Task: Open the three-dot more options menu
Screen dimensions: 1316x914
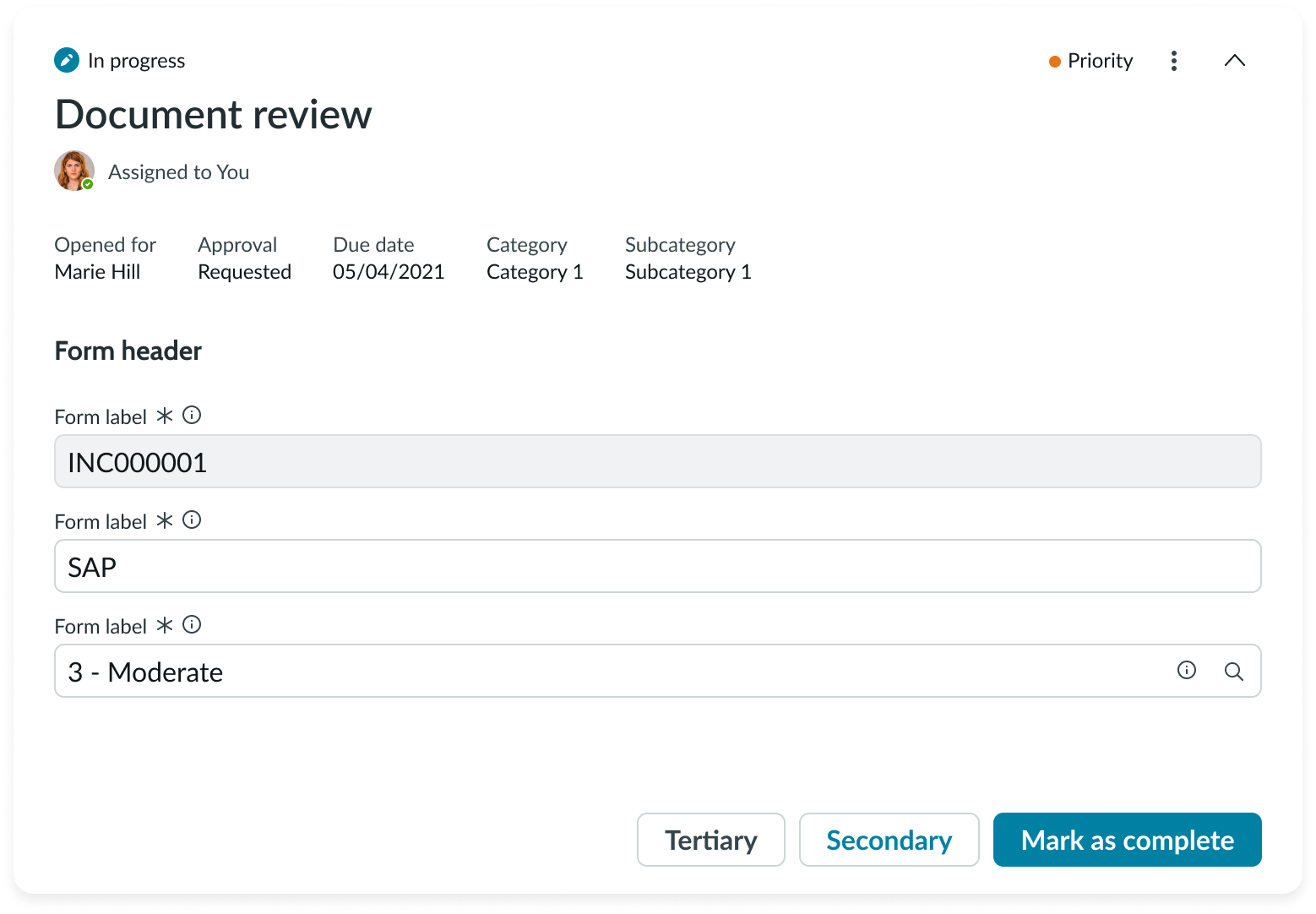Action: tap(1173, 61)
